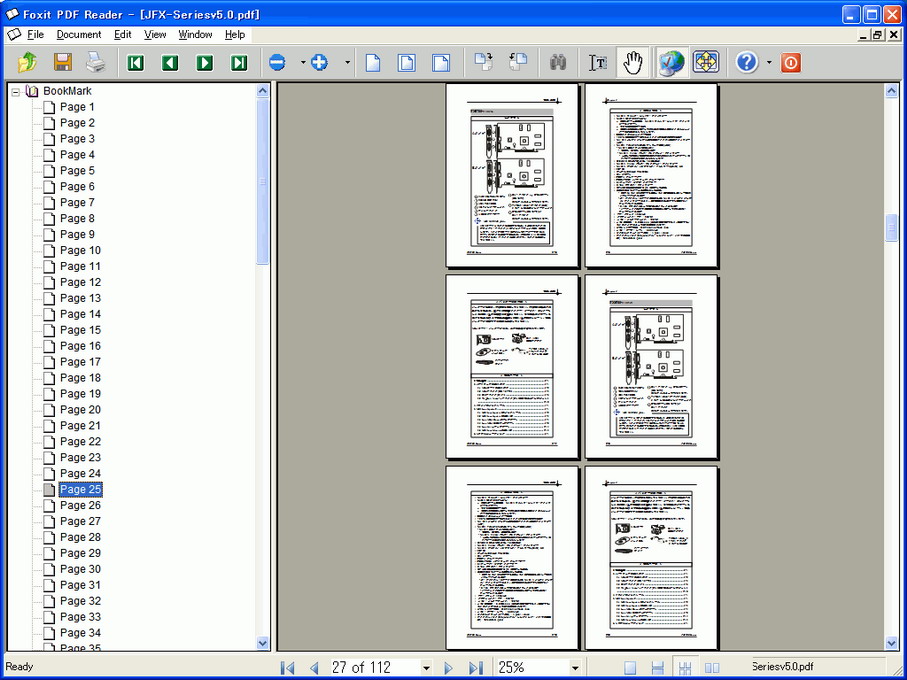Go to next page in status bar

pyautogui.click(x=448, y=668)
